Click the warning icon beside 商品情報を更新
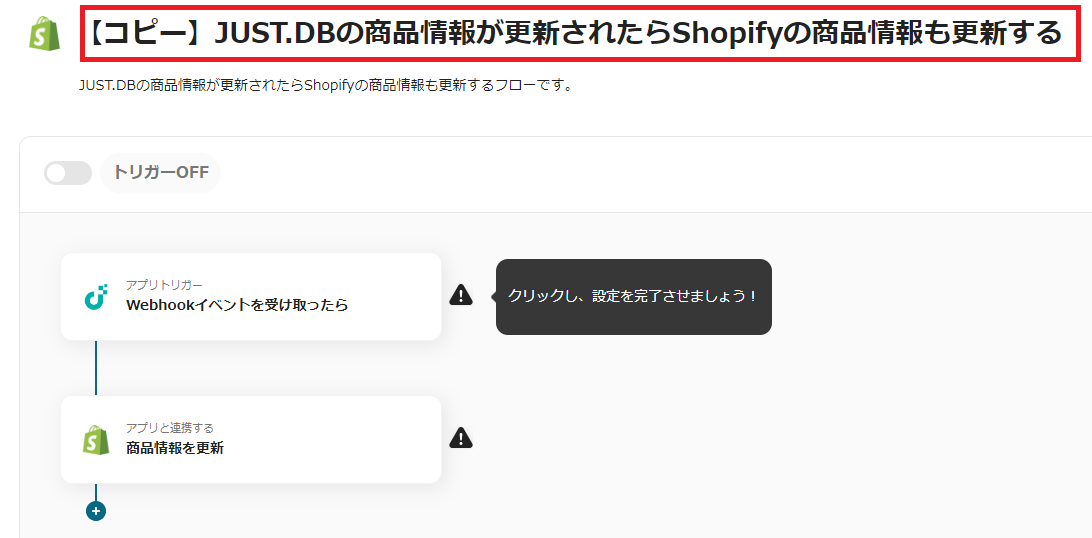 click(461, 438)
